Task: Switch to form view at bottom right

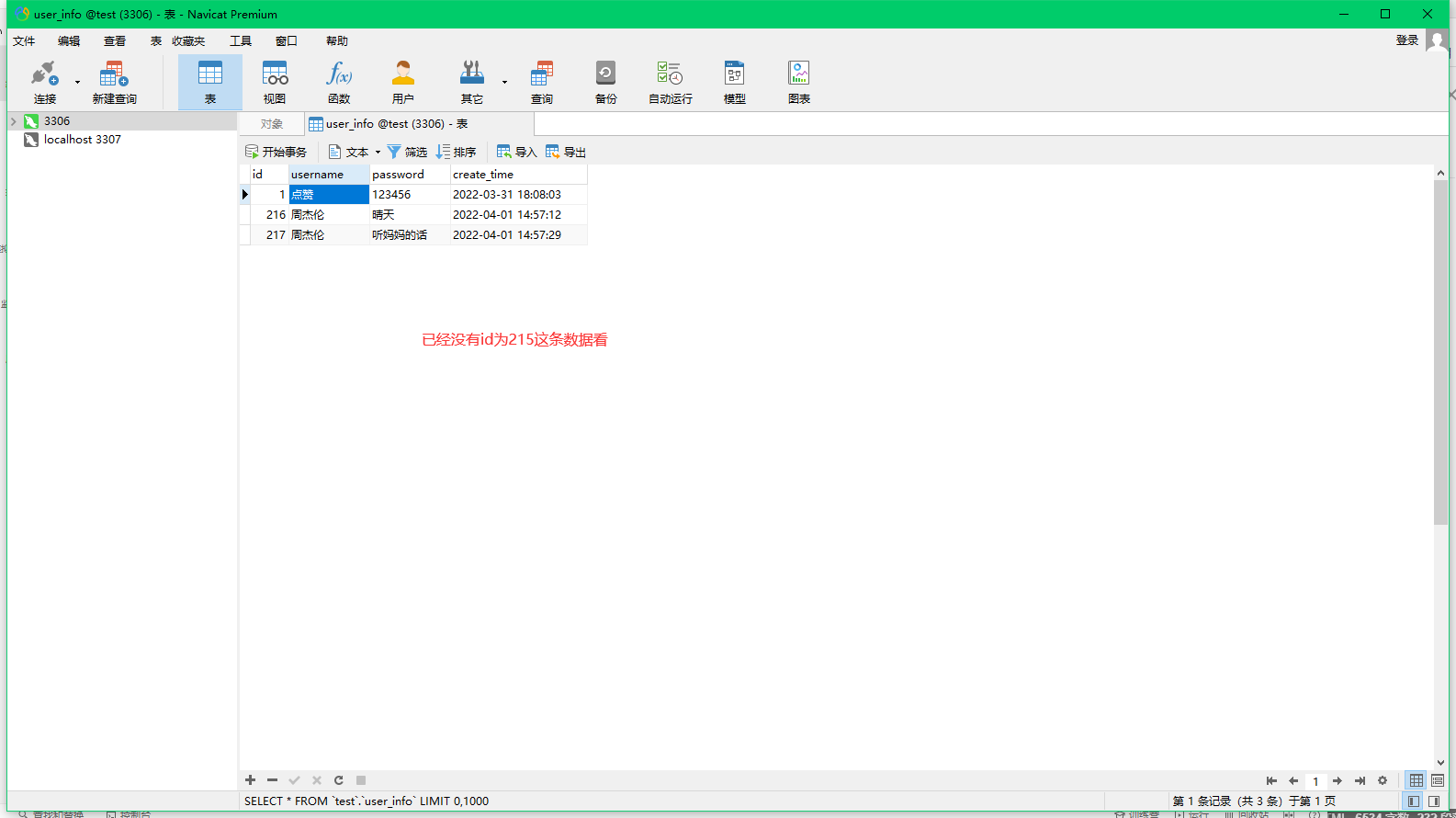Action: [x=1437, y=780]
